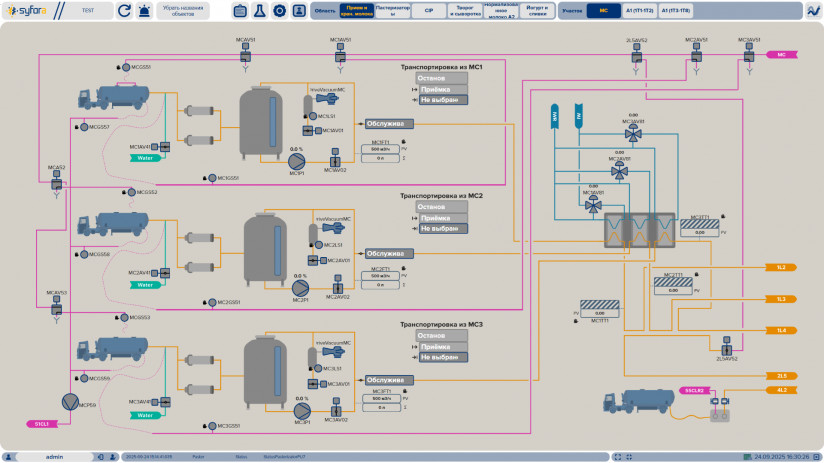
Task: Click the refresh icon in top bar
Action: pos(124,11)
